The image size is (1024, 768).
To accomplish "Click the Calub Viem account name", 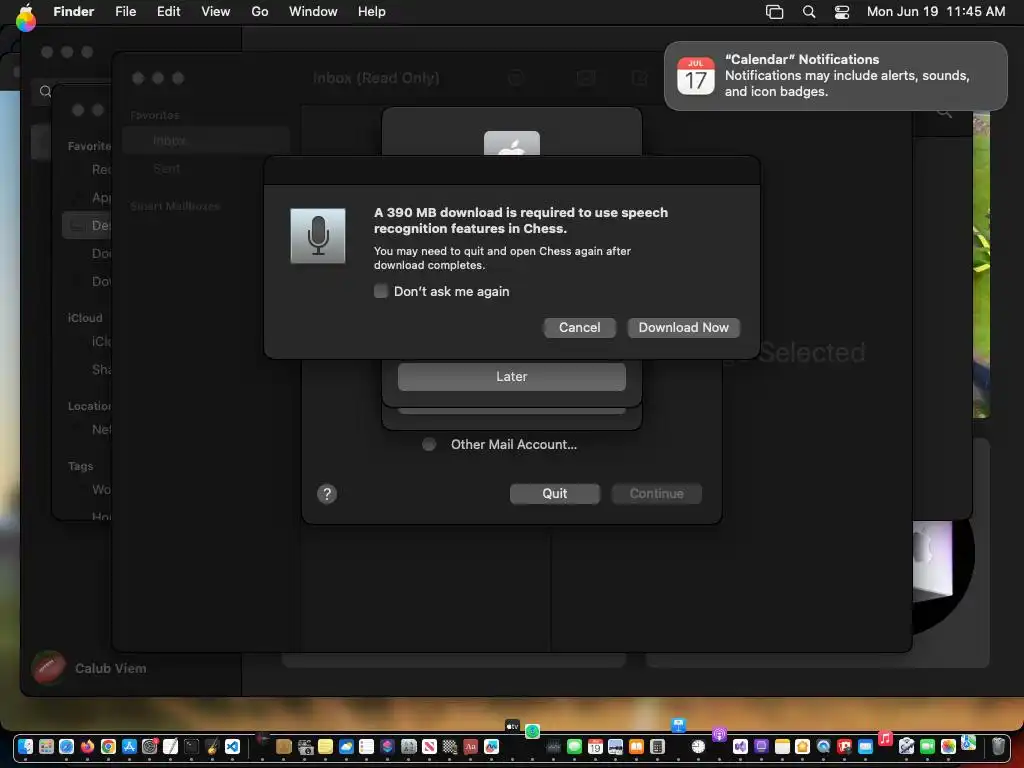I will tap(111, 668).
